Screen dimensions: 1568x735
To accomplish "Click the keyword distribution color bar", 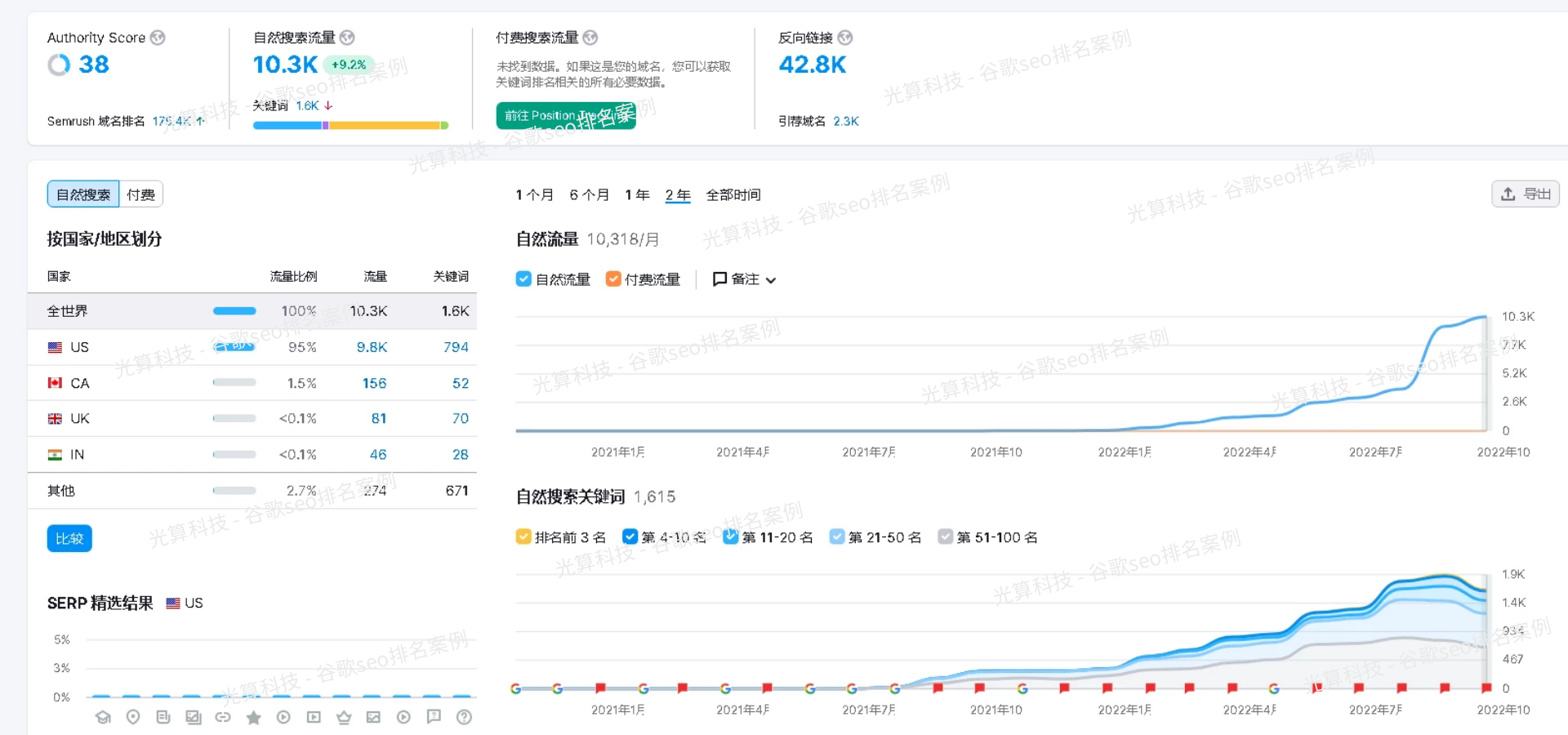I will 350,125.
